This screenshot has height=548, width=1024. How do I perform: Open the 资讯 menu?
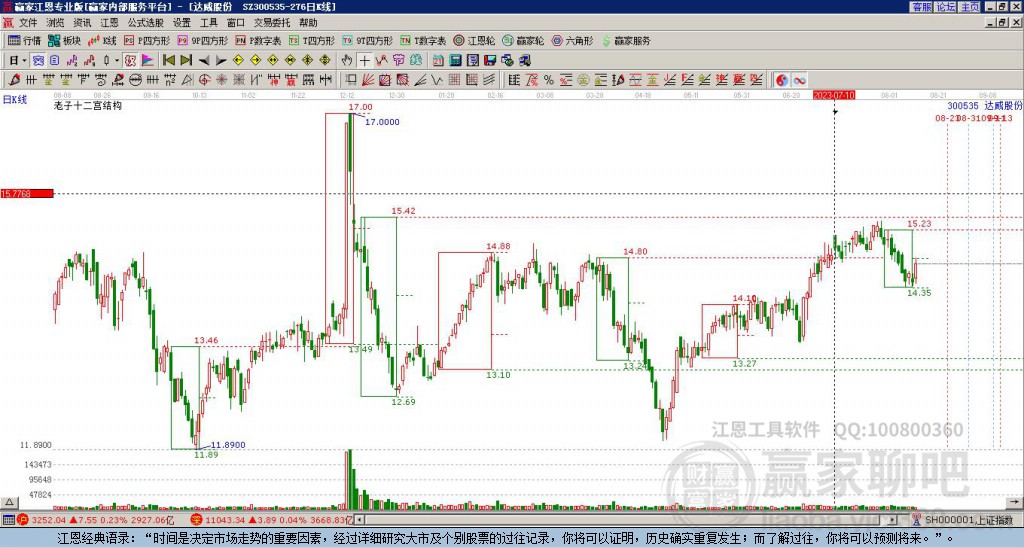pos(82,23)
